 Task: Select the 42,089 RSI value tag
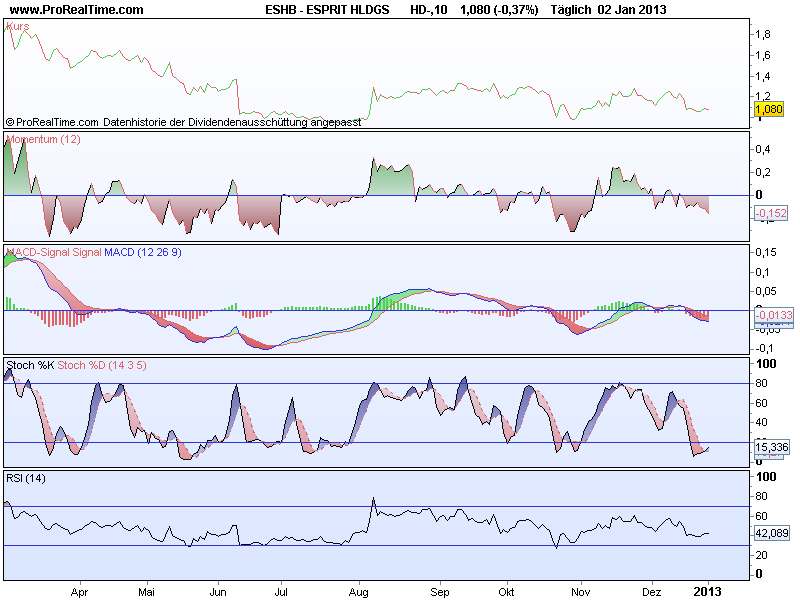coord(772,533)
